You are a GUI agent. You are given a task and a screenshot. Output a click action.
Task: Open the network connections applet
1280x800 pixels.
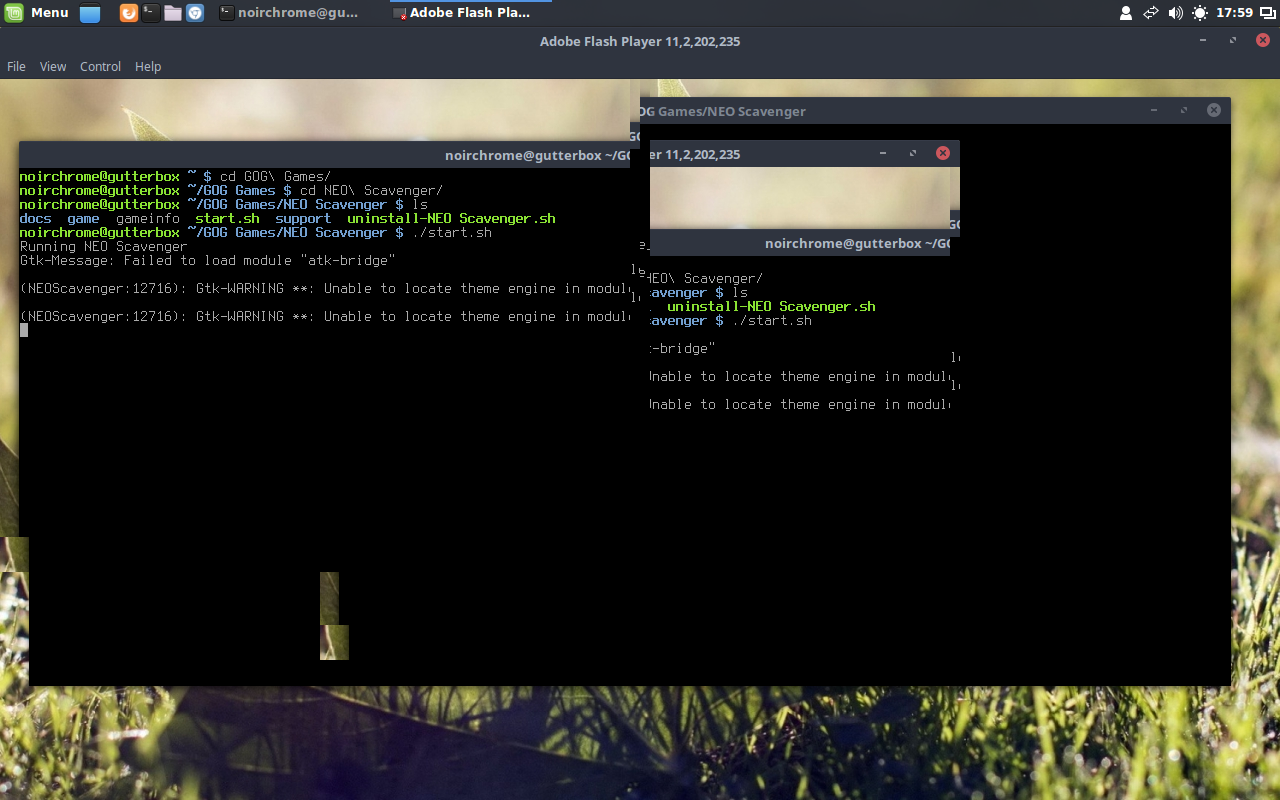(x=1151, y=13)
